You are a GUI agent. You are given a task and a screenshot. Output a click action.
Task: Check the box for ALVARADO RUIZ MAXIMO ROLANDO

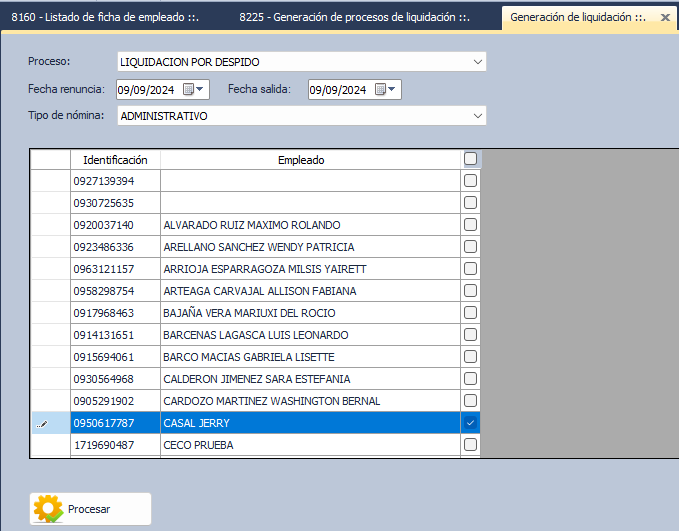tap(471, 225)
